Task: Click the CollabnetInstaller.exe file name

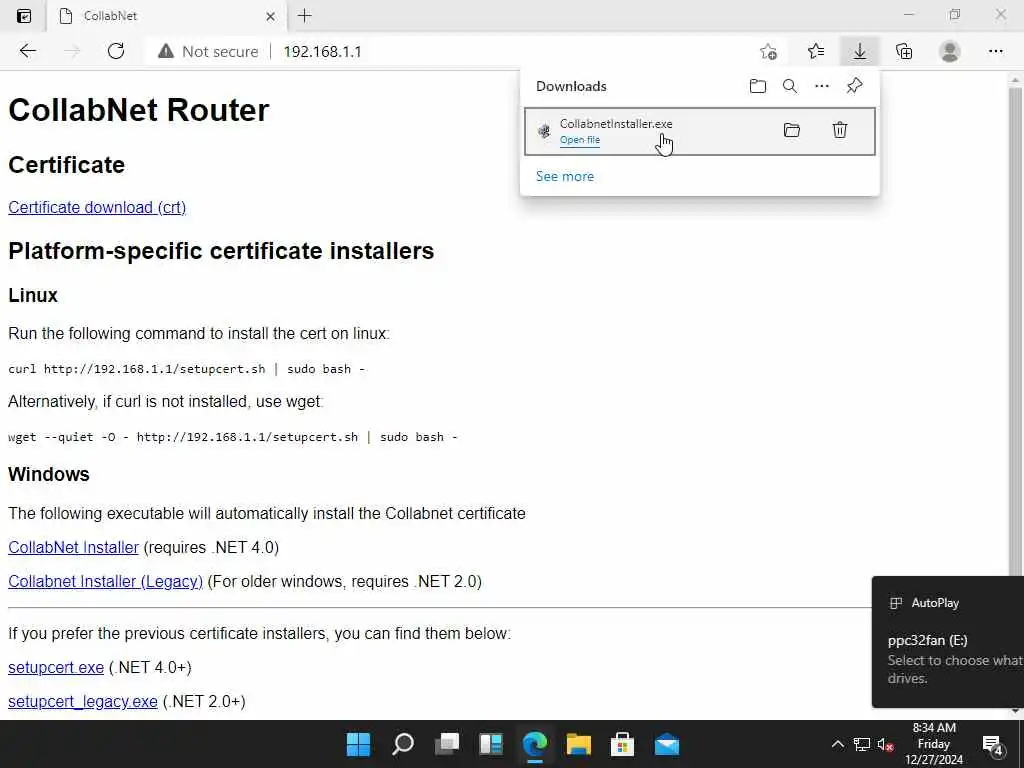Action: pos(616,123)
